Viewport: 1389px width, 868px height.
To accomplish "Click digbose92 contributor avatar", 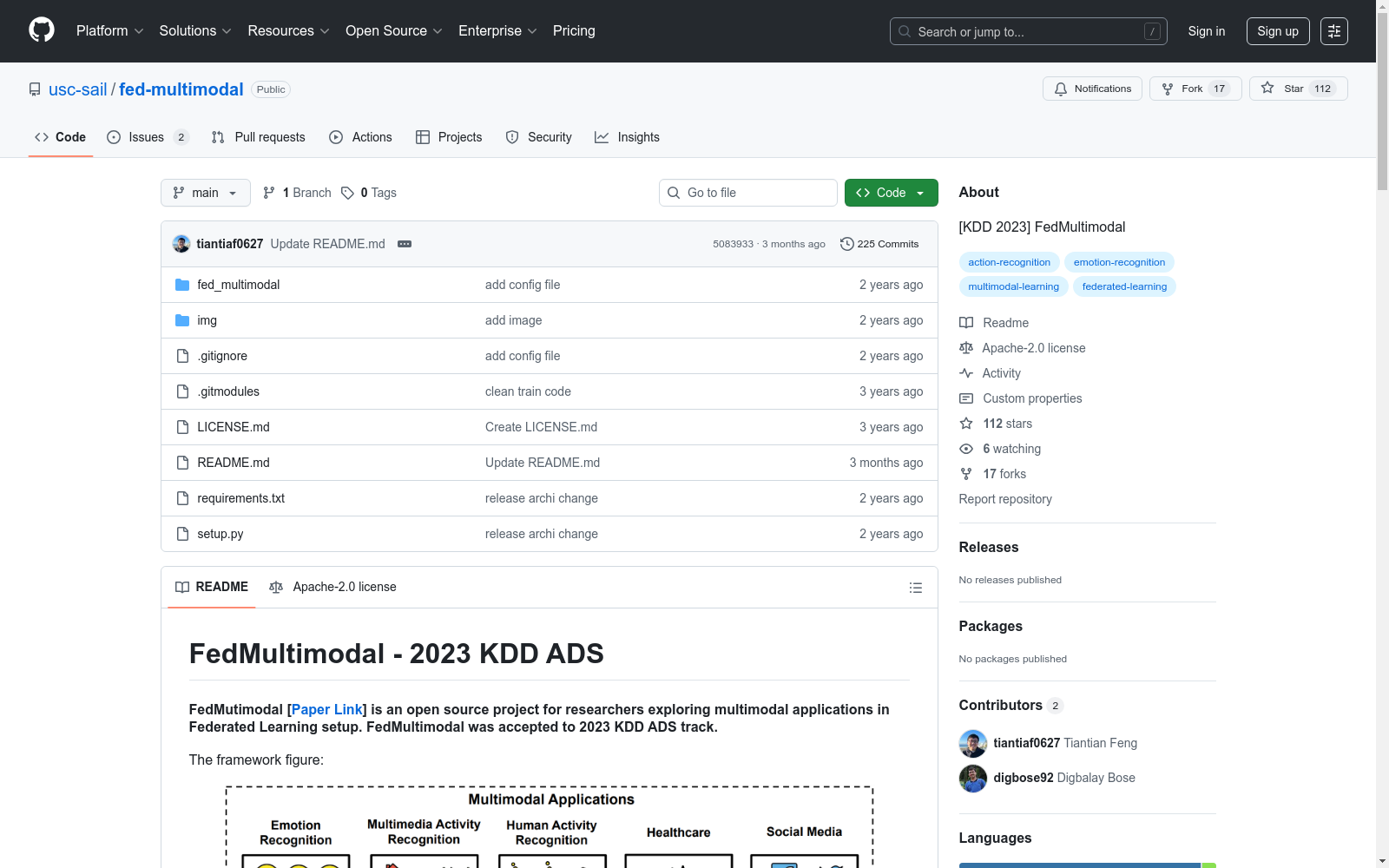I will (973, 779).
